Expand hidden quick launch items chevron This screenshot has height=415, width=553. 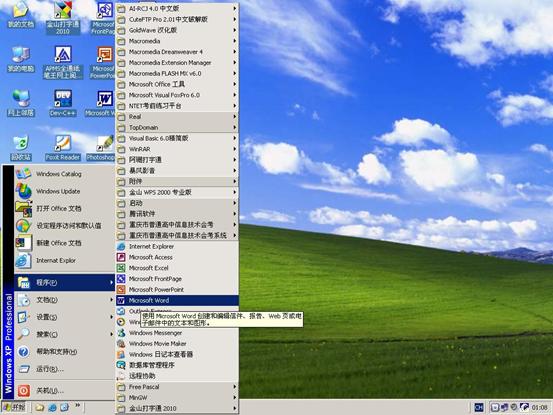click(x=78, y=406)
